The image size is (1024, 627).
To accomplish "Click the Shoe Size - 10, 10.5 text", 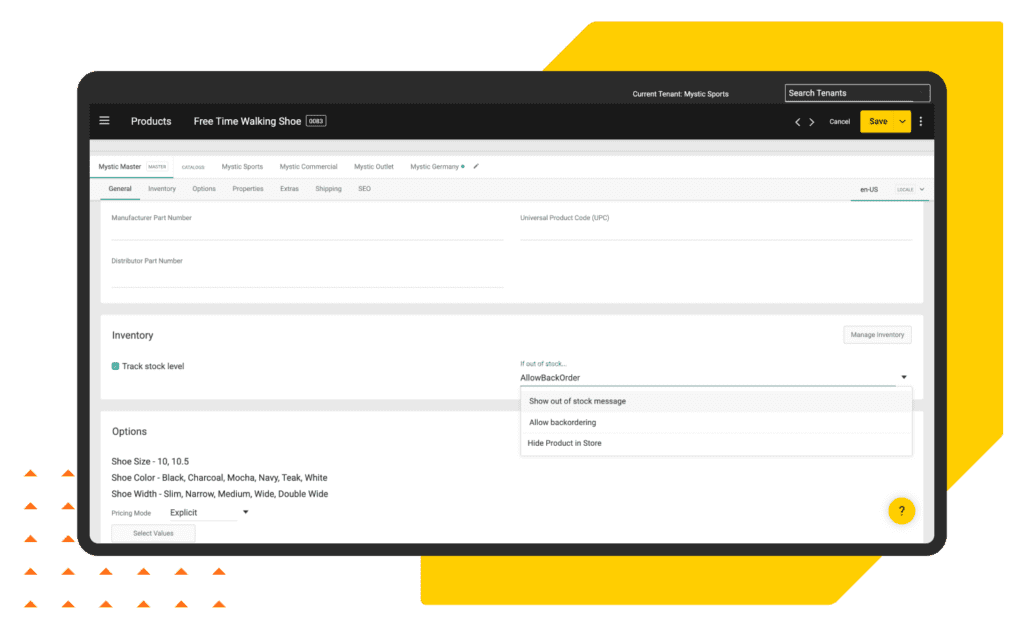I will coord(150,461).
